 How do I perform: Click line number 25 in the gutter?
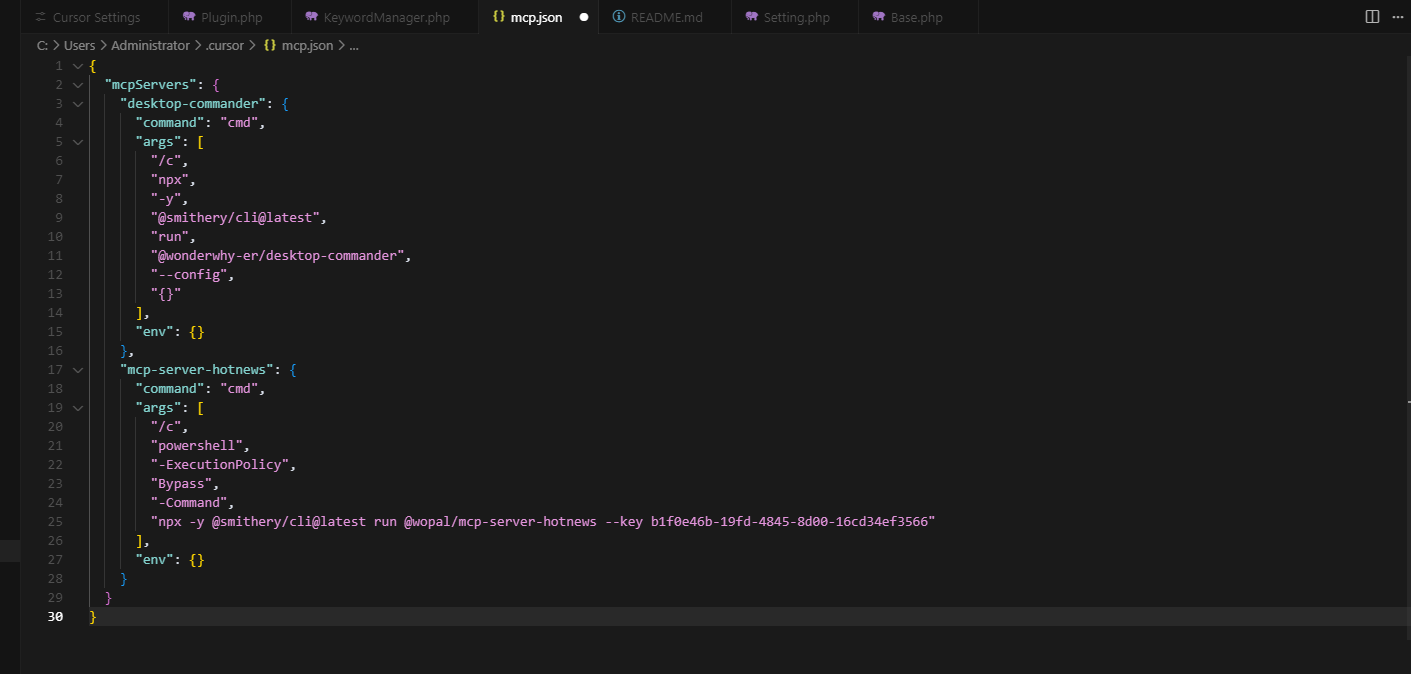point(54,522)
